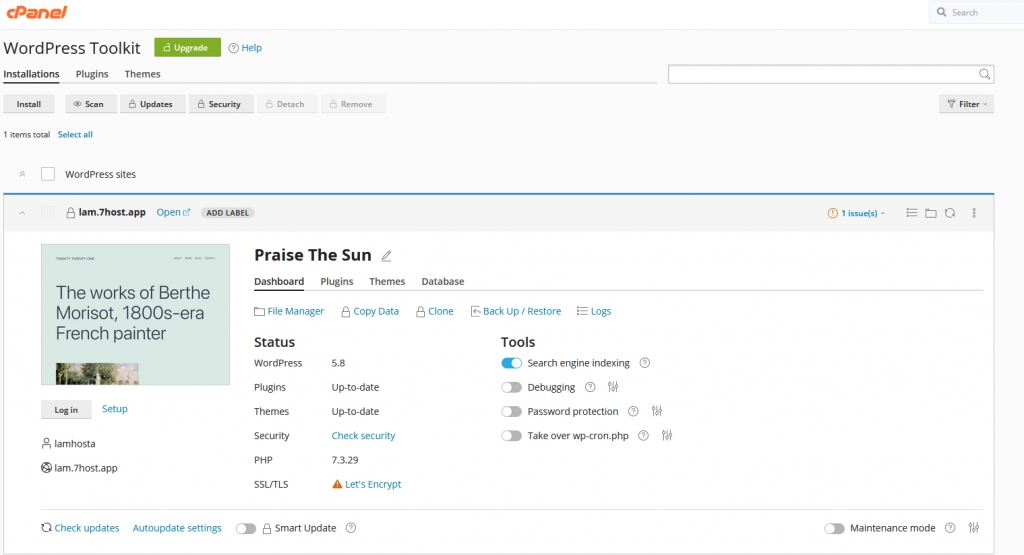1024x555 pixels.
Task: Open the site's Database tab
Action: tap(443, 281)
